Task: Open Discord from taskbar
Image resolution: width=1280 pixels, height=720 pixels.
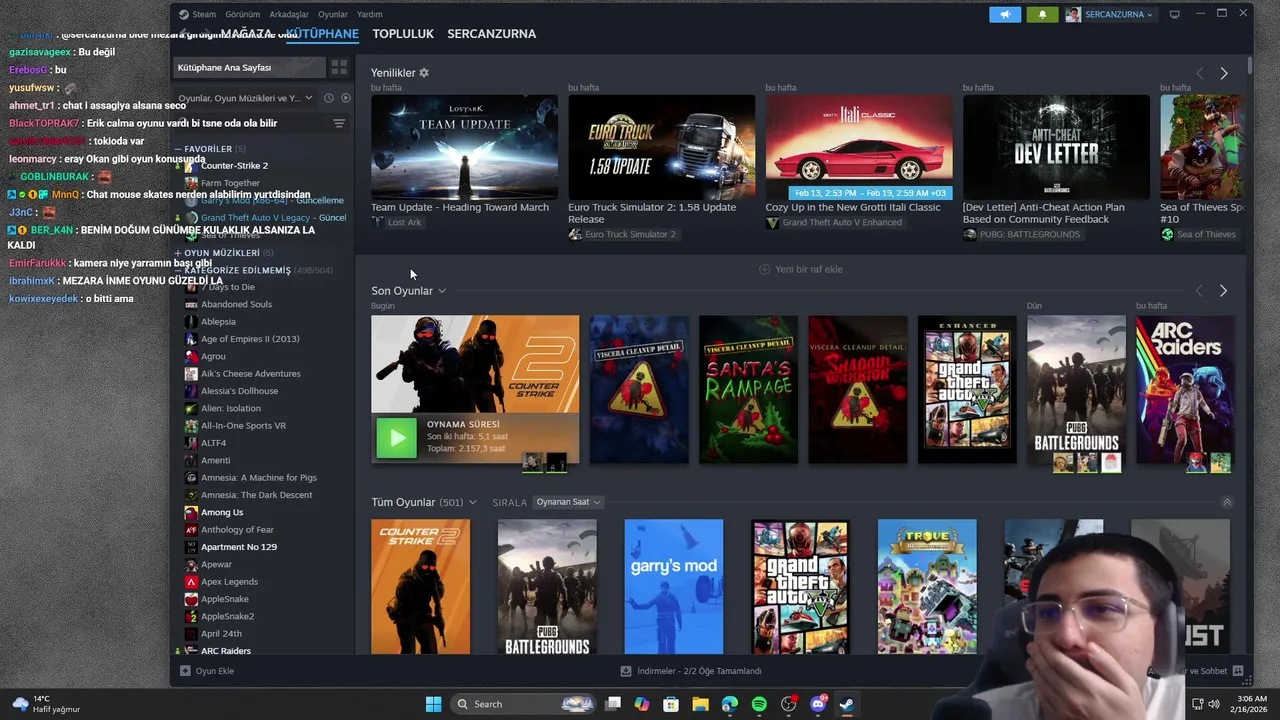Action: coord(818,704)
